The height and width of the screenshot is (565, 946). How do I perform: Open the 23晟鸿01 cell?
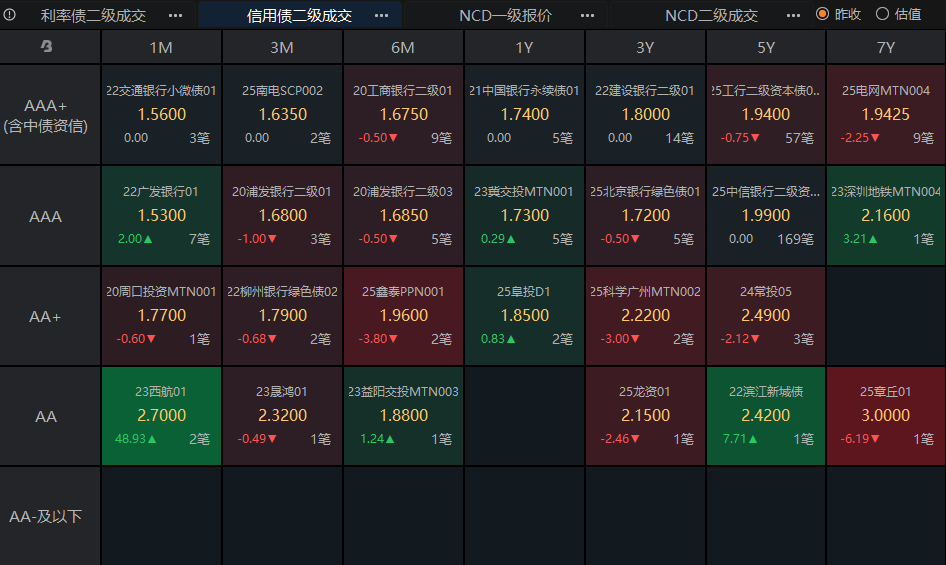pyautogui.click(x=282, y=416)
